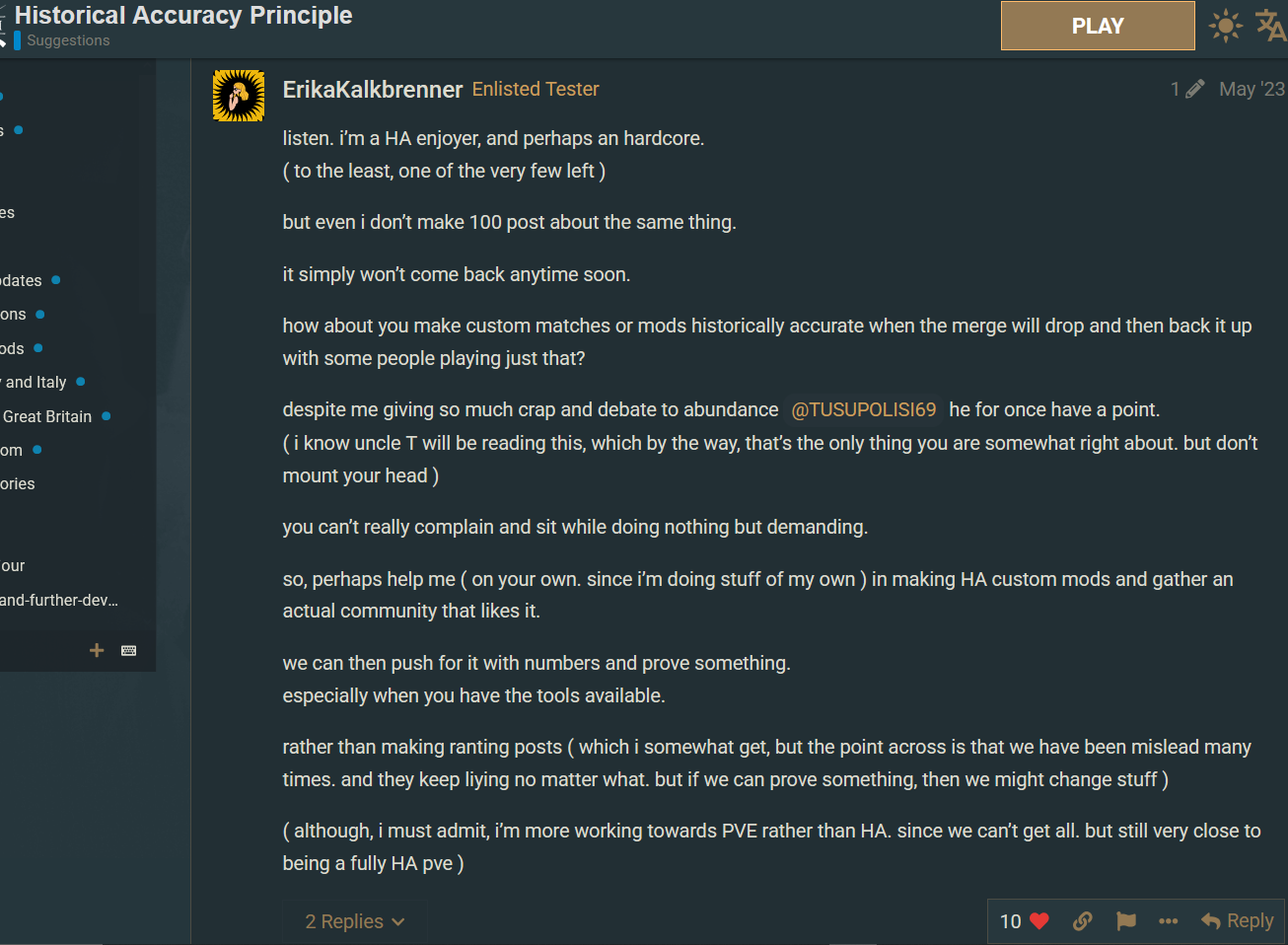Viewport: 1288px width, 945px height.
Task: Reply to ErikaKalkbrenner's post
Action: pos(1238,921)
